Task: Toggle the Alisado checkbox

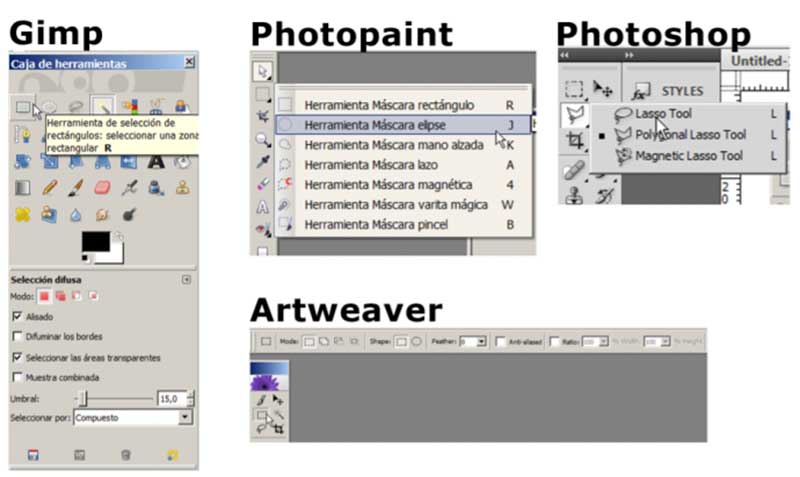Action: click(17, 316)
